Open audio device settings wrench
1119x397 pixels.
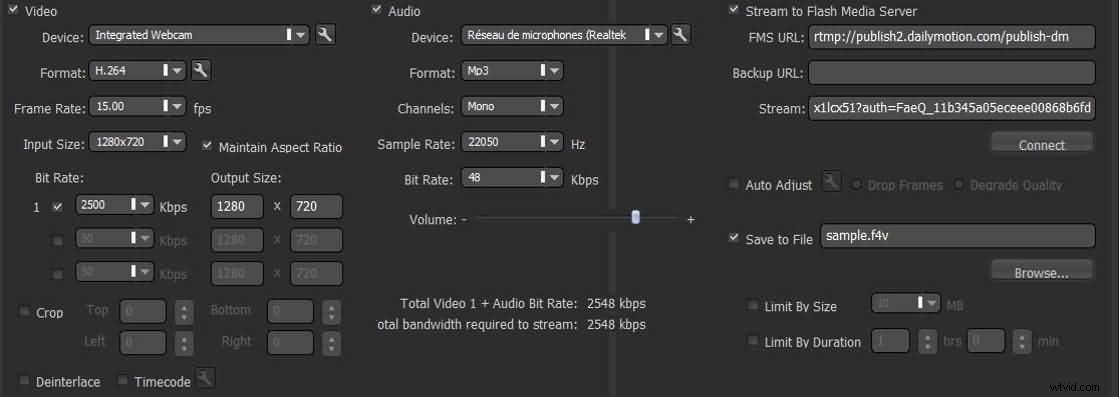[x=680, y=34]
